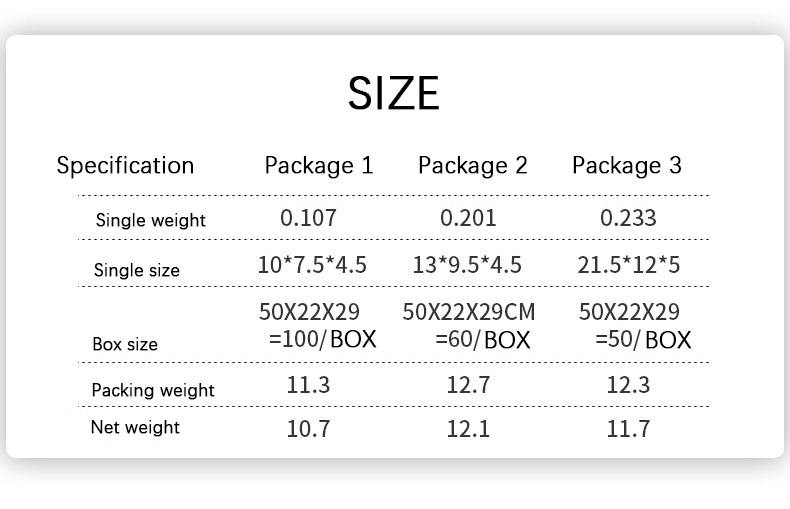Select the 13*9.5*4.5 single size value
Image resolution: width=790 pixels, height=509 pixels.
467,265
